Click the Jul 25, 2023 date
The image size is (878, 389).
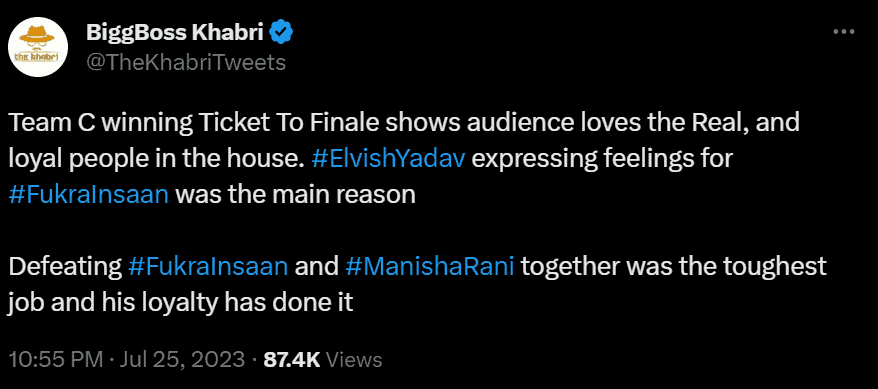tap(182, 359)
